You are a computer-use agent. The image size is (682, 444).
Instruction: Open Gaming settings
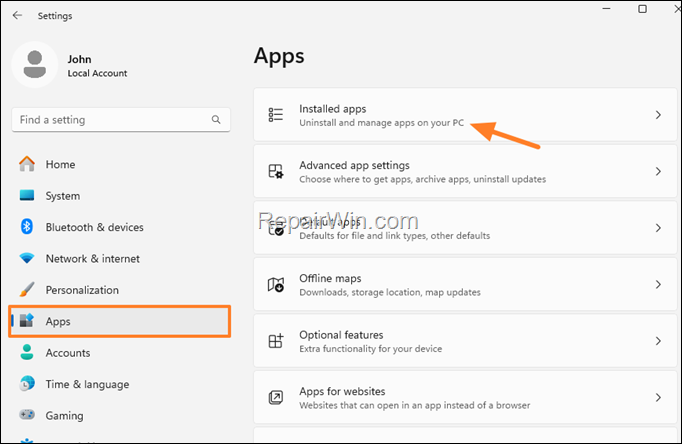(x=120, y=415)
